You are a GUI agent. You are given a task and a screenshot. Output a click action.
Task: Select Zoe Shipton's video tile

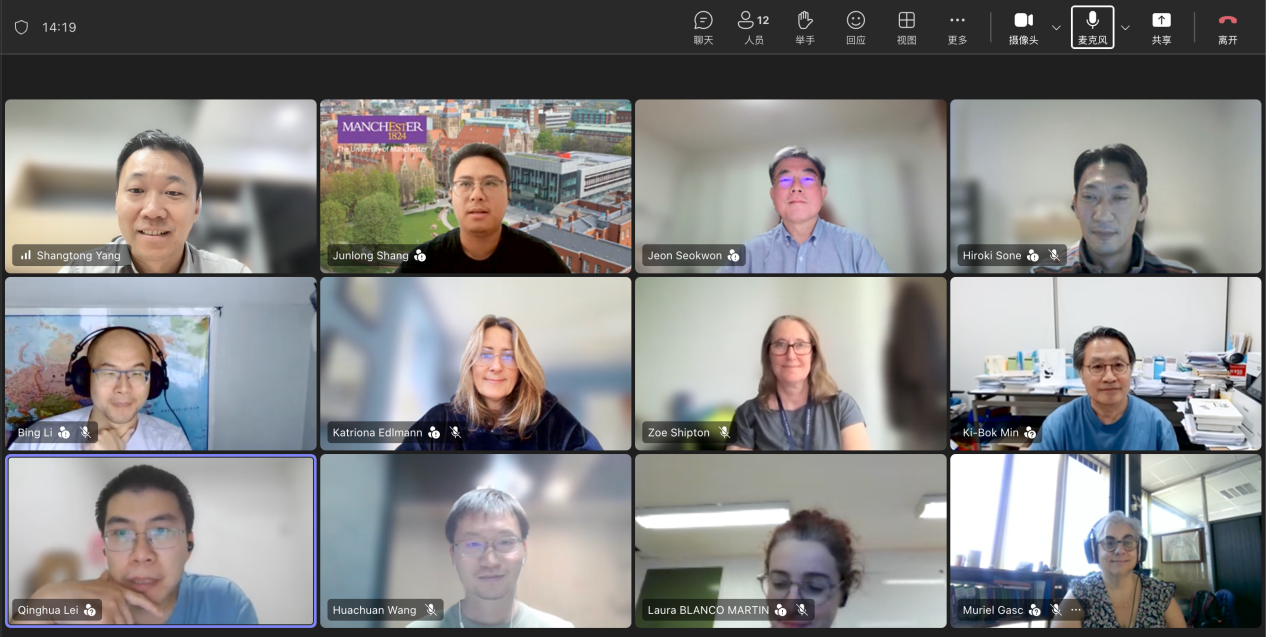pos(791,364)
